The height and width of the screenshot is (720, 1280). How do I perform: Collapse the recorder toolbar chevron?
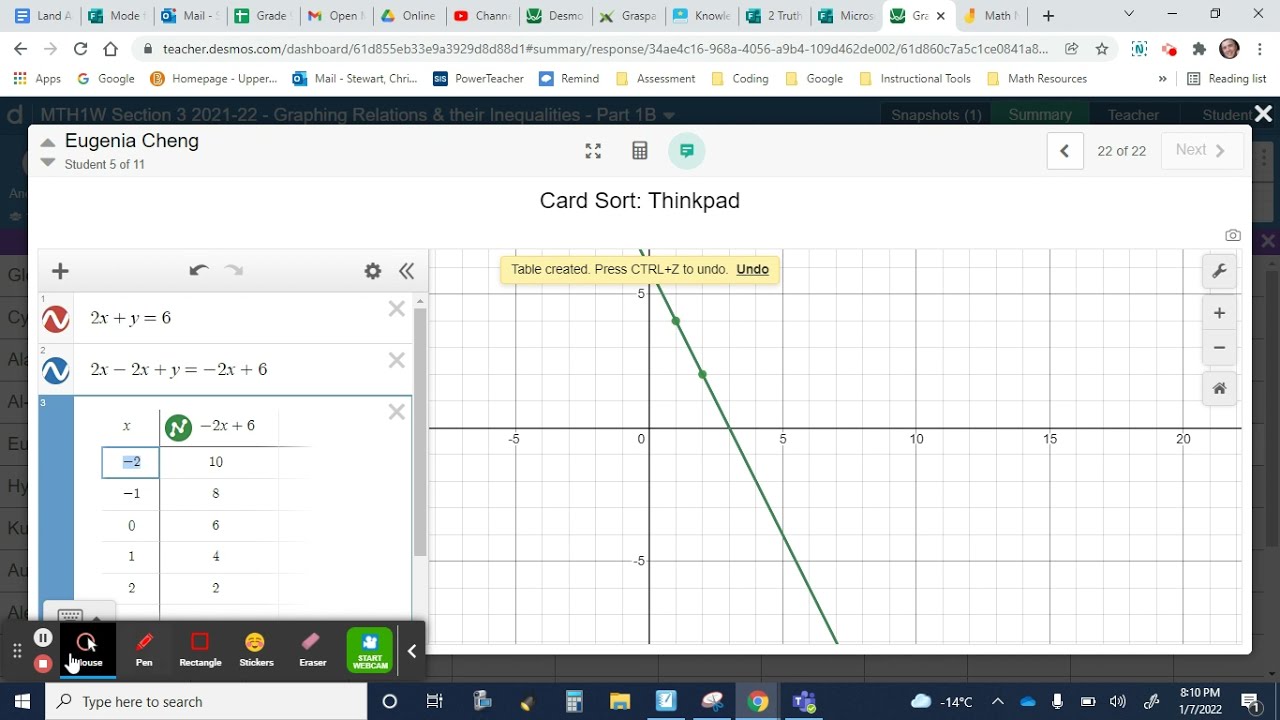point(412,651)
